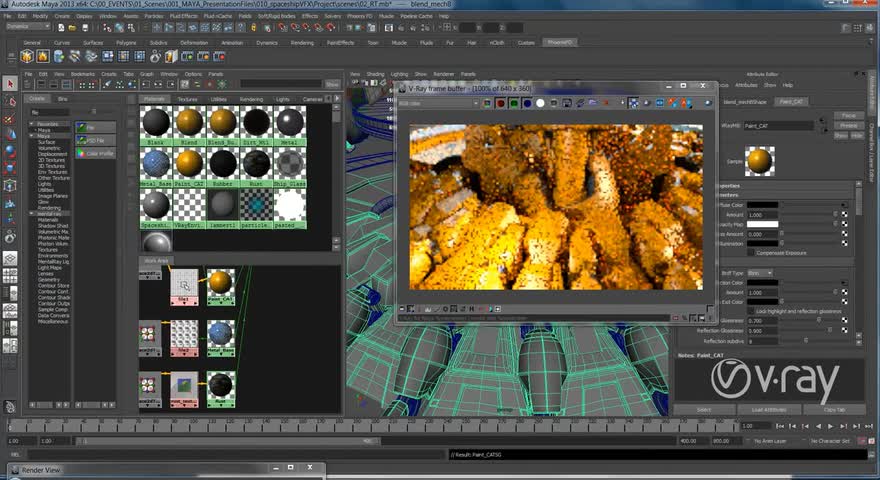Screen dimensions: 880x480
Task: Open the RGB color channel dropdown in frame buffer
Action: 436,103
